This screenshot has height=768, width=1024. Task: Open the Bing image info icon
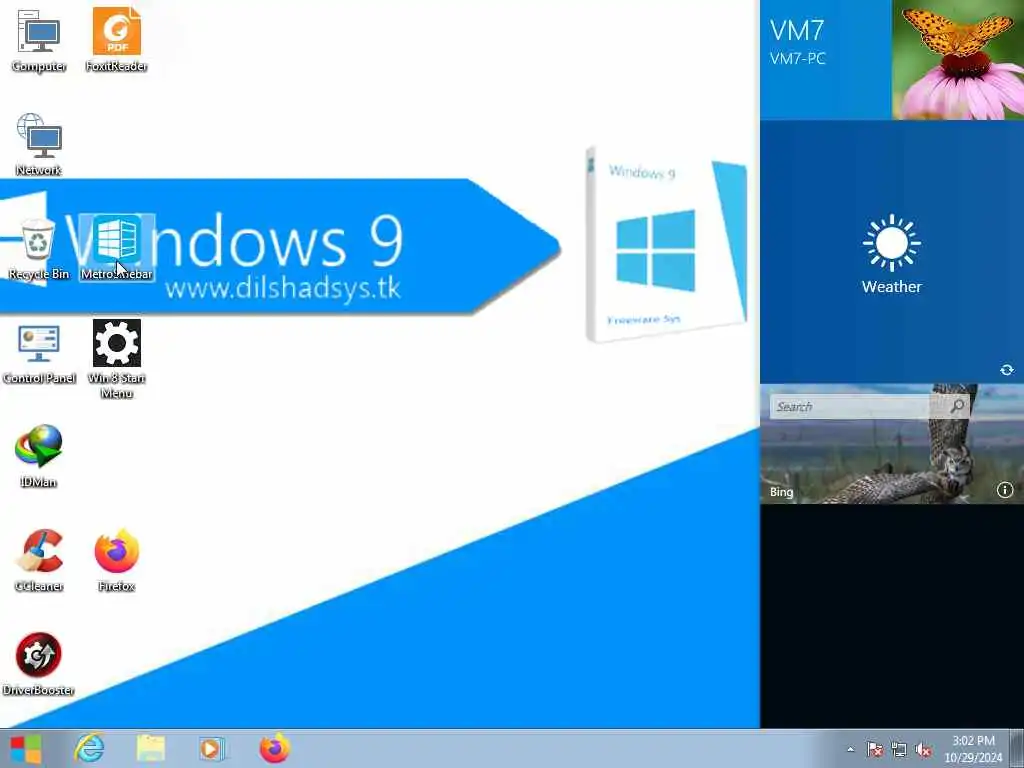[1004, 490]
